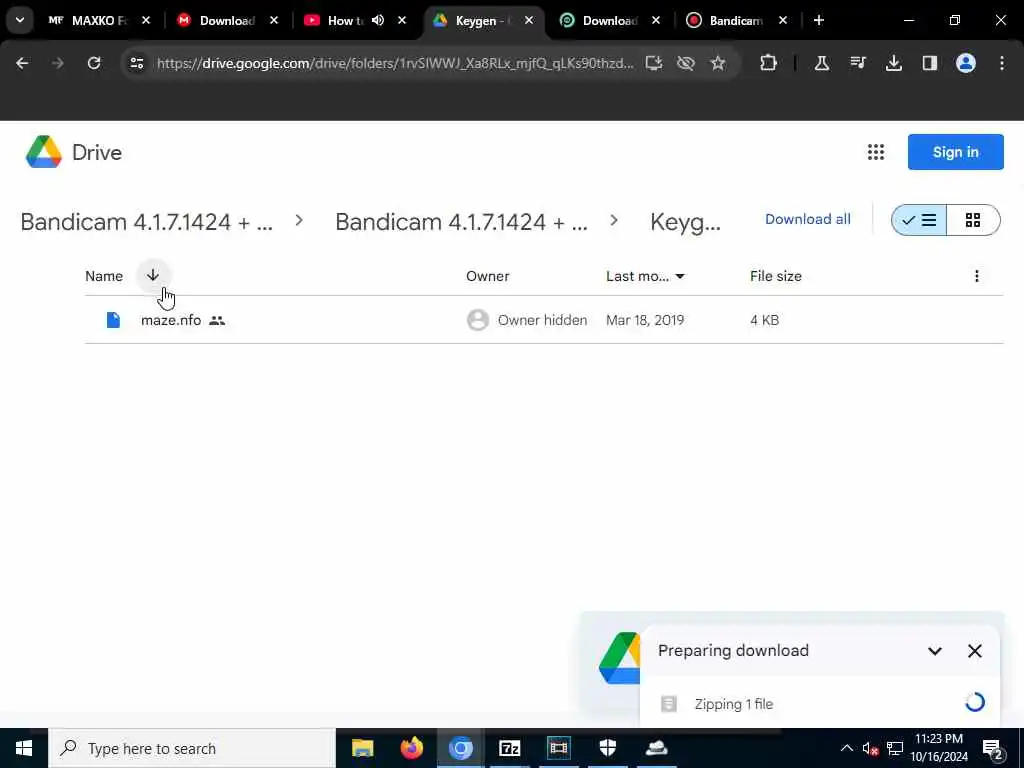Show hidden system tray icons
The image size is (1024, 768).
pos(846,748)
